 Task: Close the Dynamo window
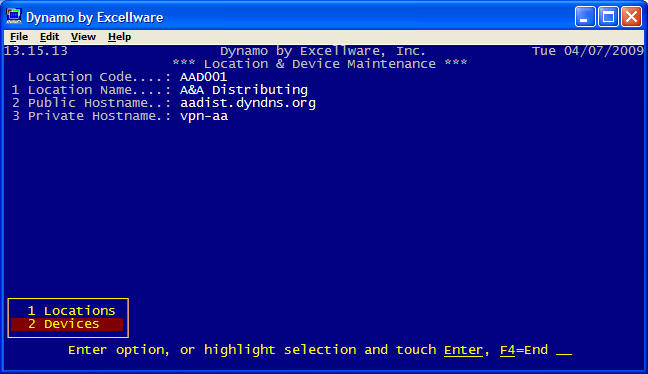631,17
